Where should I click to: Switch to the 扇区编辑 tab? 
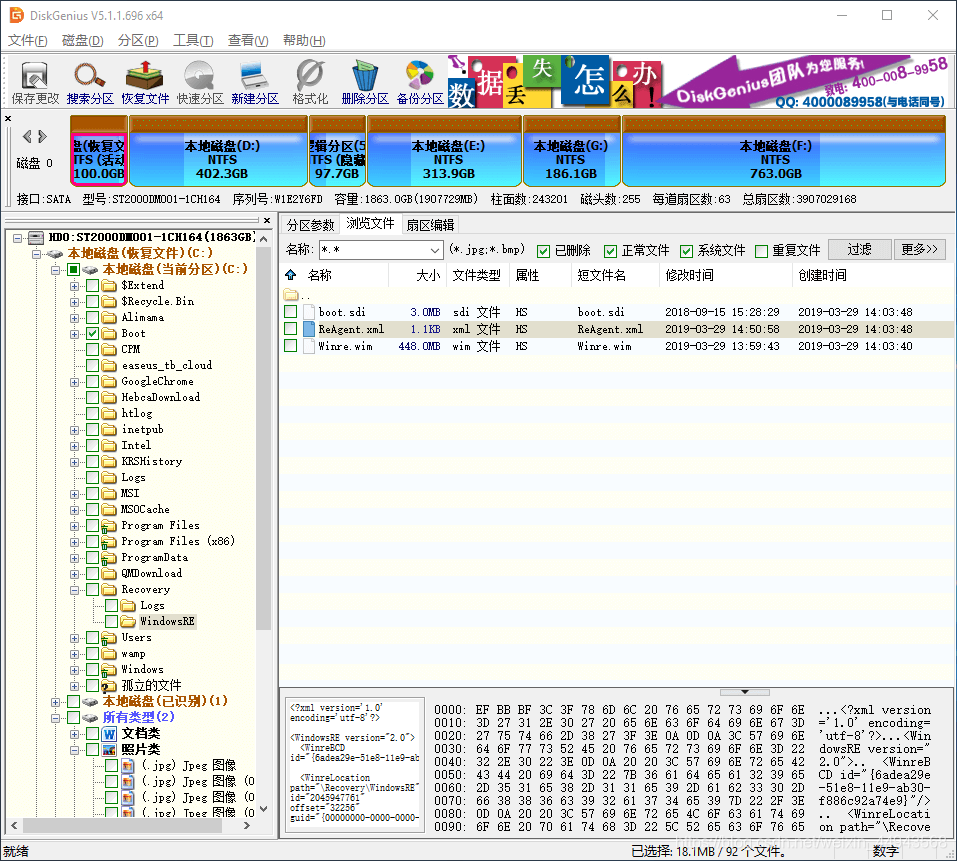[x=430, y=225]
